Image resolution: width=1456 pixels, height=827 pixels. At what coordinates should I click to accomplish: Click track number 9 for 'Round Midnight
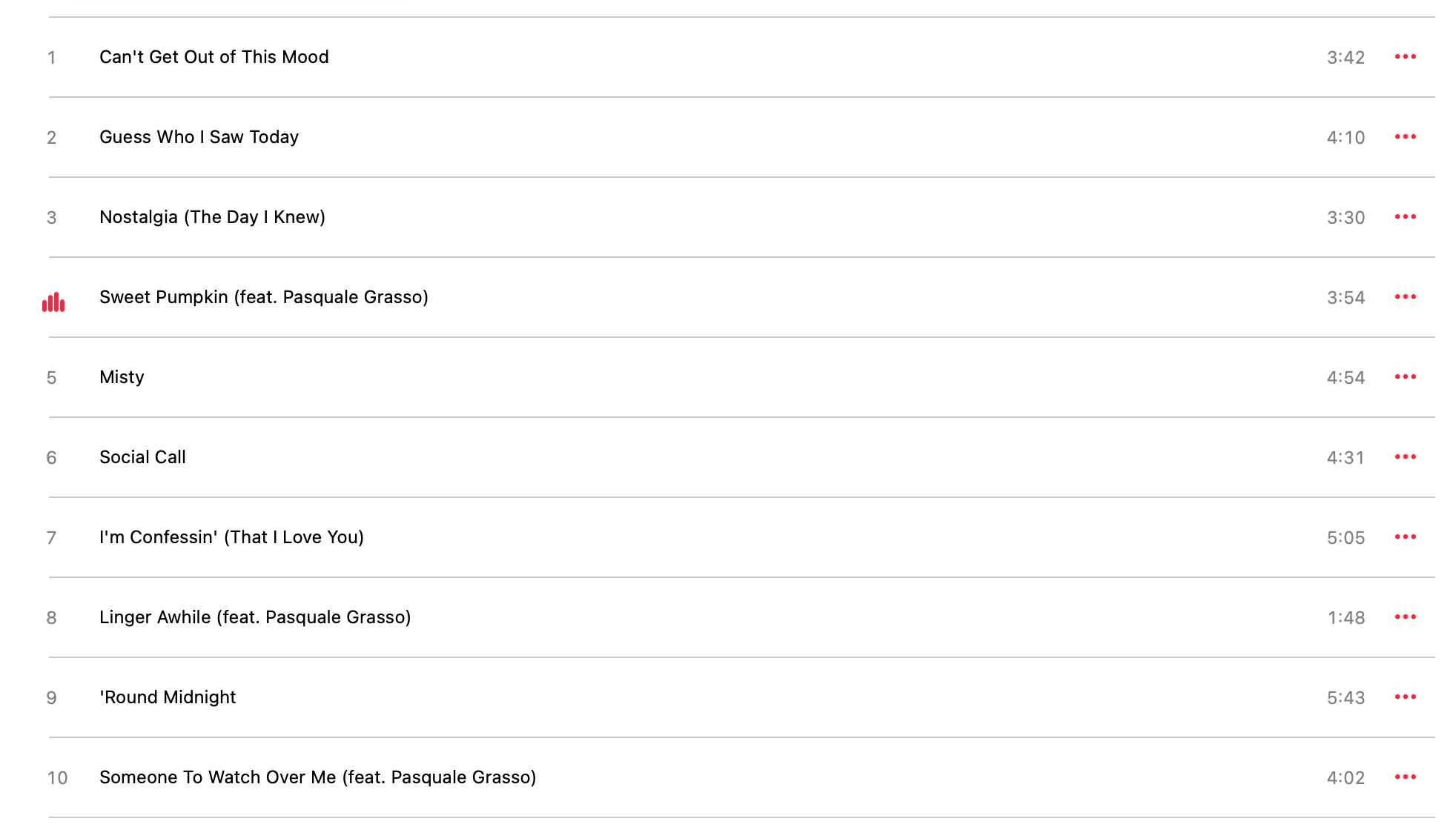tap(51, 698)
